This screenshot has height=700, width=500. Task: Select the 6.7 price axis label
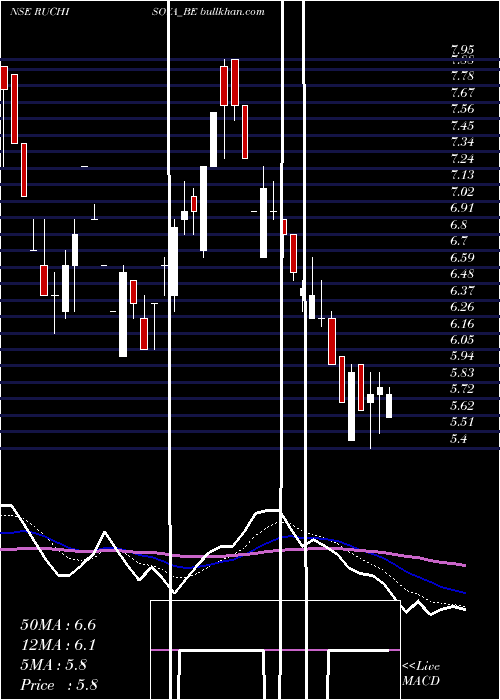pyautogui.click(x=459, y=241)
